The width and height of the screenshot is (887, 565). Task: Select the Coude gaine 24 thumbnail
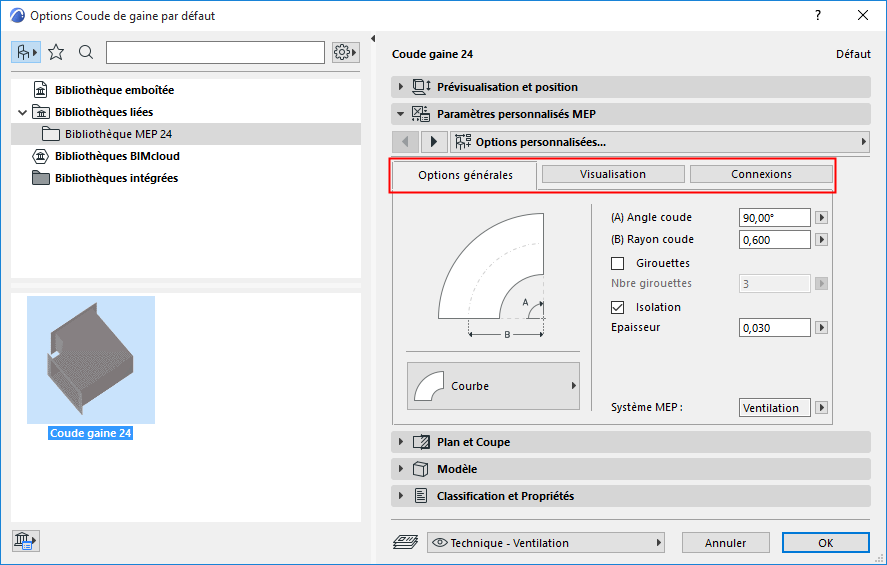pyautogui.click(x=91, y=360)
